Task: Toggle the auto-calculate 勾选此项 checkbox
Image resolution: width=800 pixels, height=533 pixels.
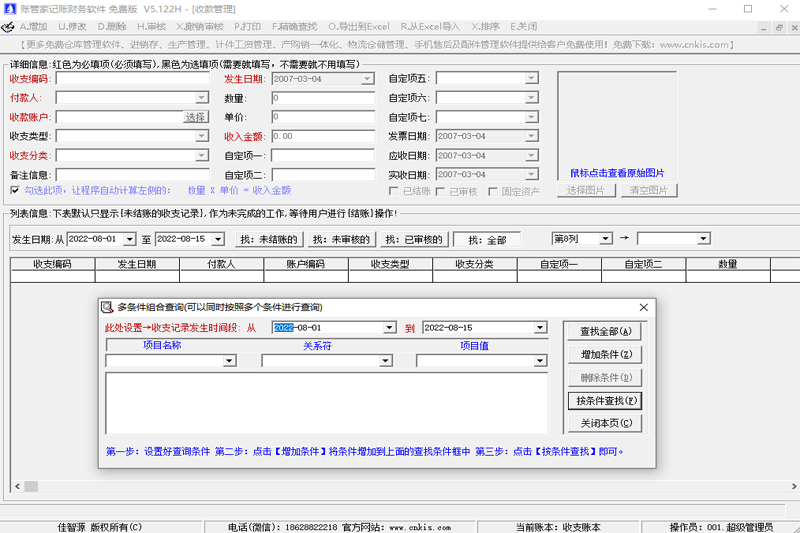Action: [15, 190]
